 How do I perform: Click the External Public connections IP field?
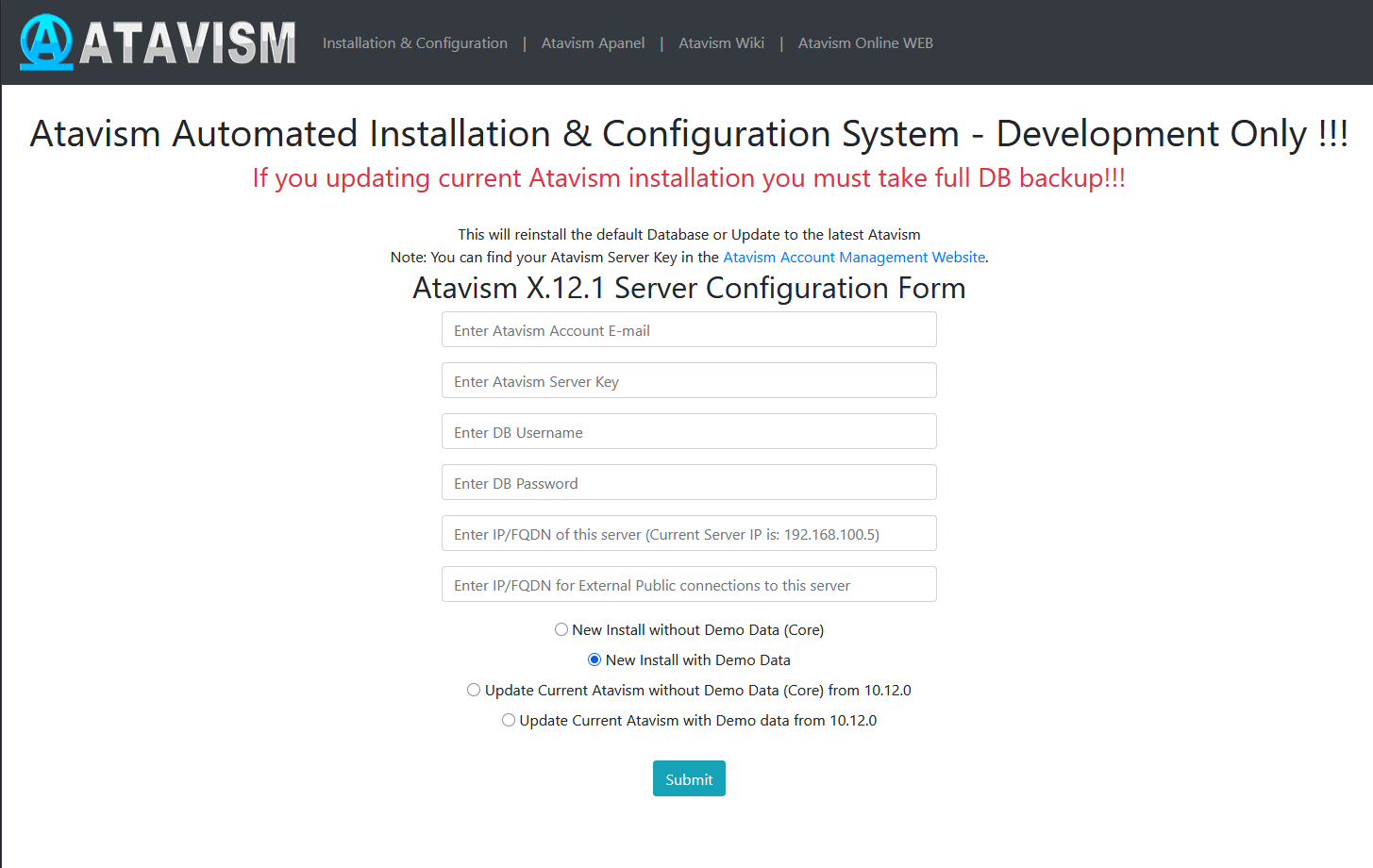point(689,585)
